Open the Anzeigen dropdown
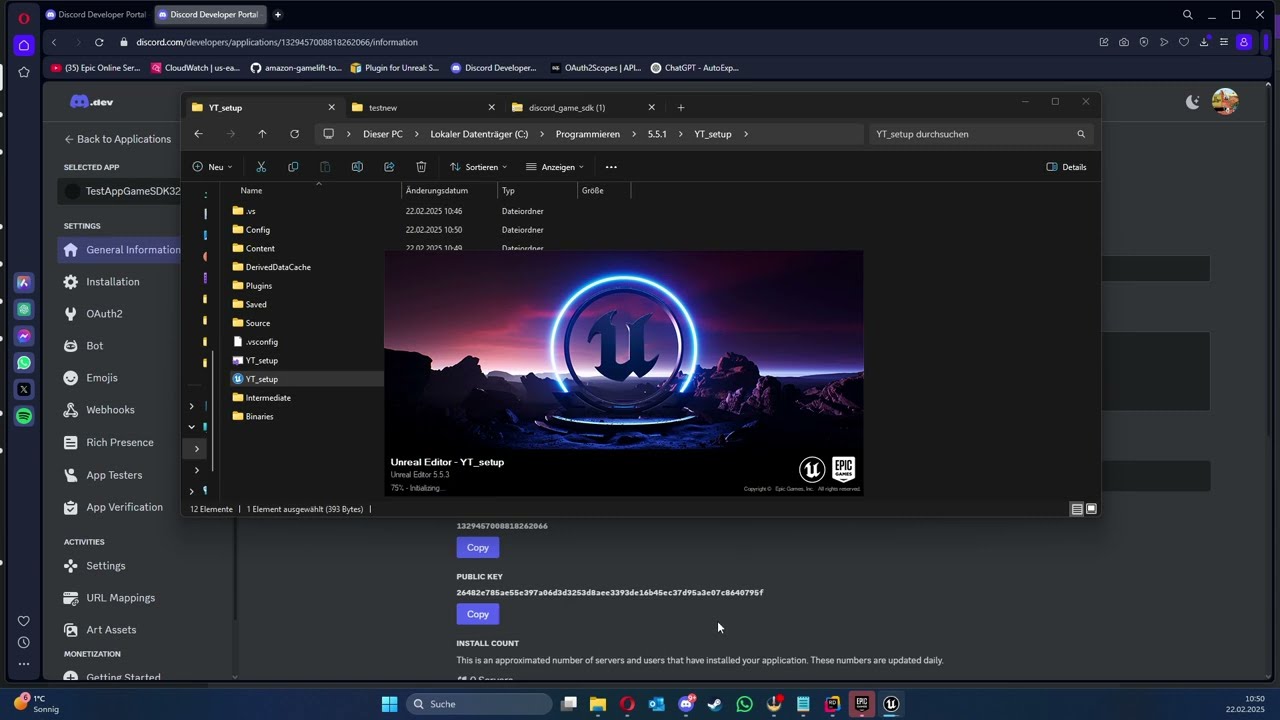This screenshot has height=720, width=1280. tap(555, 167)
